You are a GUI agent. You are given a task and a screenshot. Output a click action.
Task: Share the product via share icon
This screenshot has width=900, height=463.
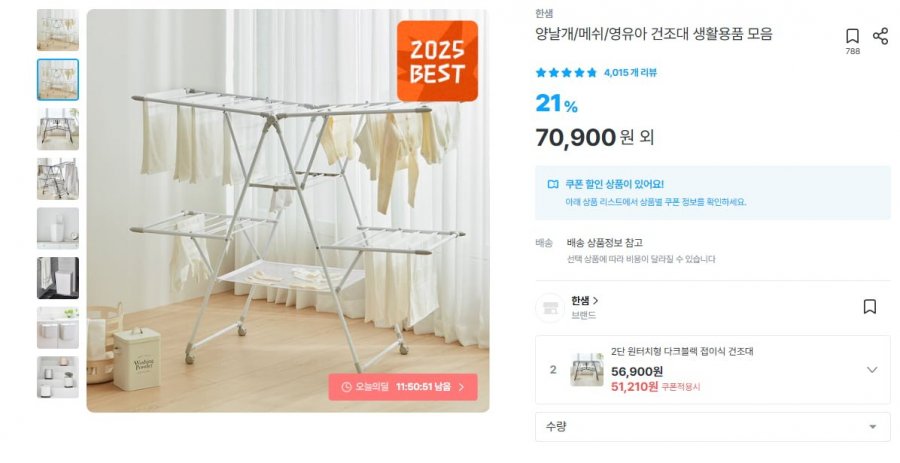(x=880, y=36)
